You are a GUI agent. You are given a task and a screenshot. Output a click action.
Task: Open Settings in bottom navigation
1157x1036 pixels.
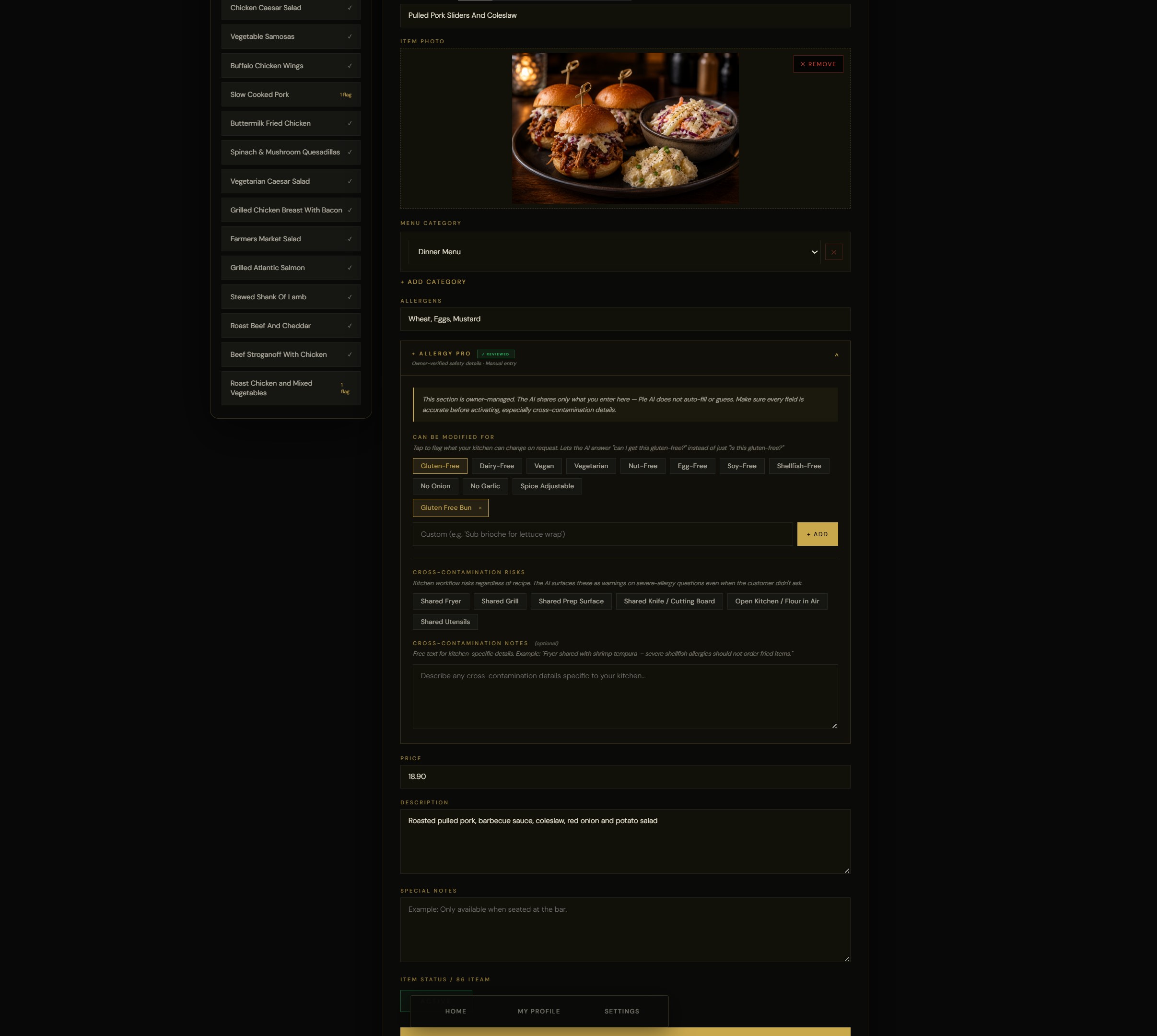(x=621, y=1012)
